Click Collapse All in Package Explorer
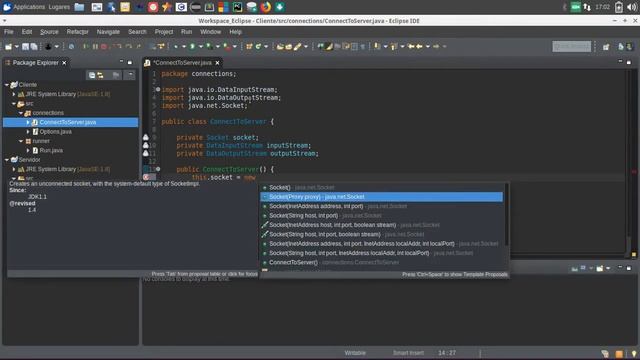 (92, 75)
